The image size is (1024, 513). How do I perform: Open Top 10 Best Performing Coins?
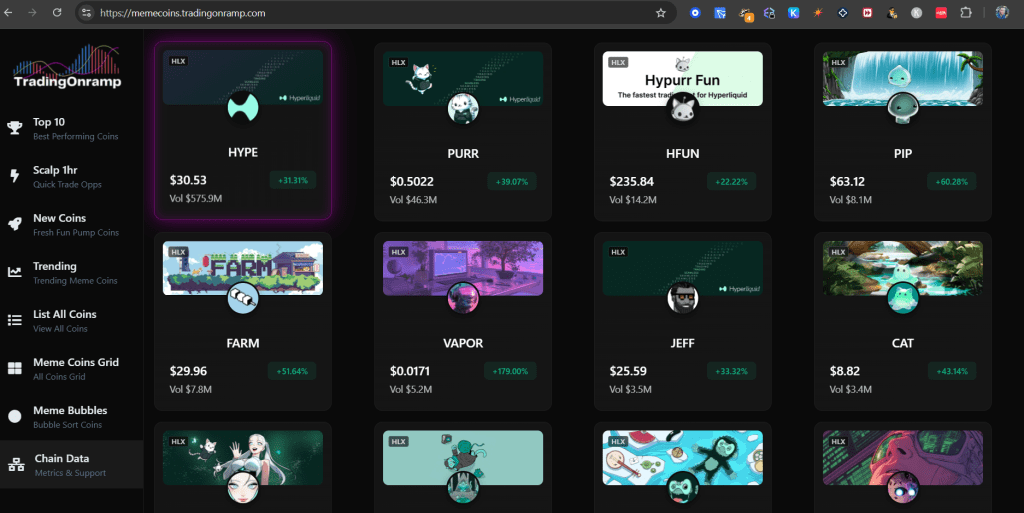point(72,129)
